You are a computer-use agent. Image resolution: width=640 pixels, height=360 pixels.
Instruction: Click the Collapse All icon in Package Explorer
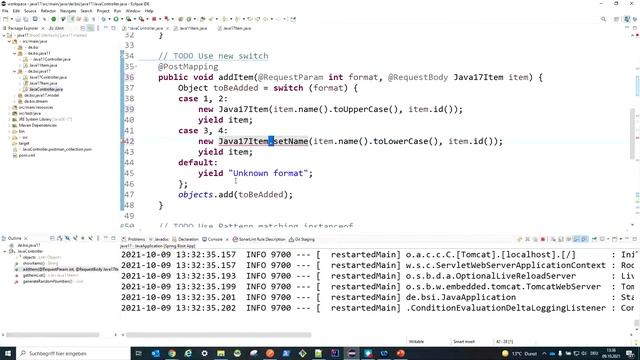pyautogui.click(x=83, y=28)
